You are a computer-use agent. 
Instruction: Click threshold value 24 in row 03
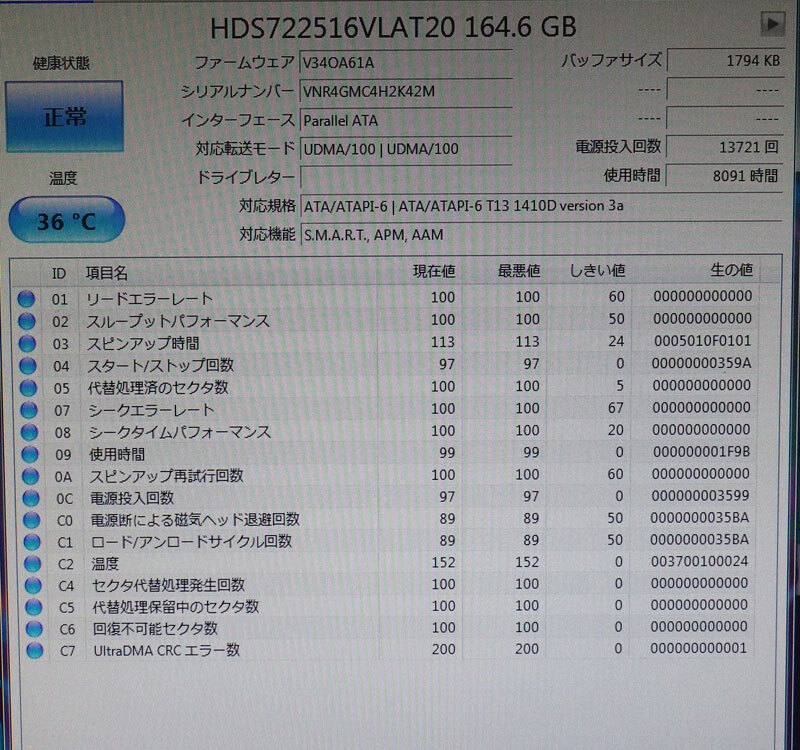point(616,341)
